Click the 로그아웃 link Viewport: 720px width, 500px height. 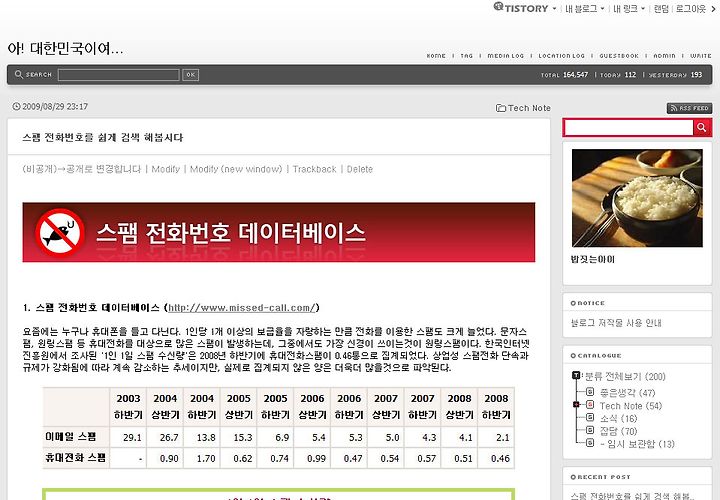click(x=691, y=9)
